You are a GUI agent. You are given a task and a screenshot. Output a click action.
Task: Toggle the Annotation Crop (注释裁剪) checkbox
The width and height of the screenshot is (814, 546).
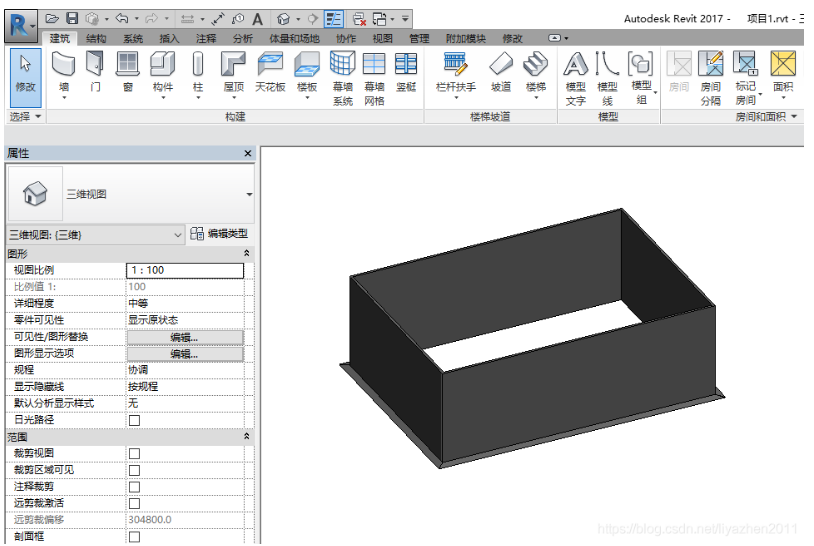pos(134,487)
